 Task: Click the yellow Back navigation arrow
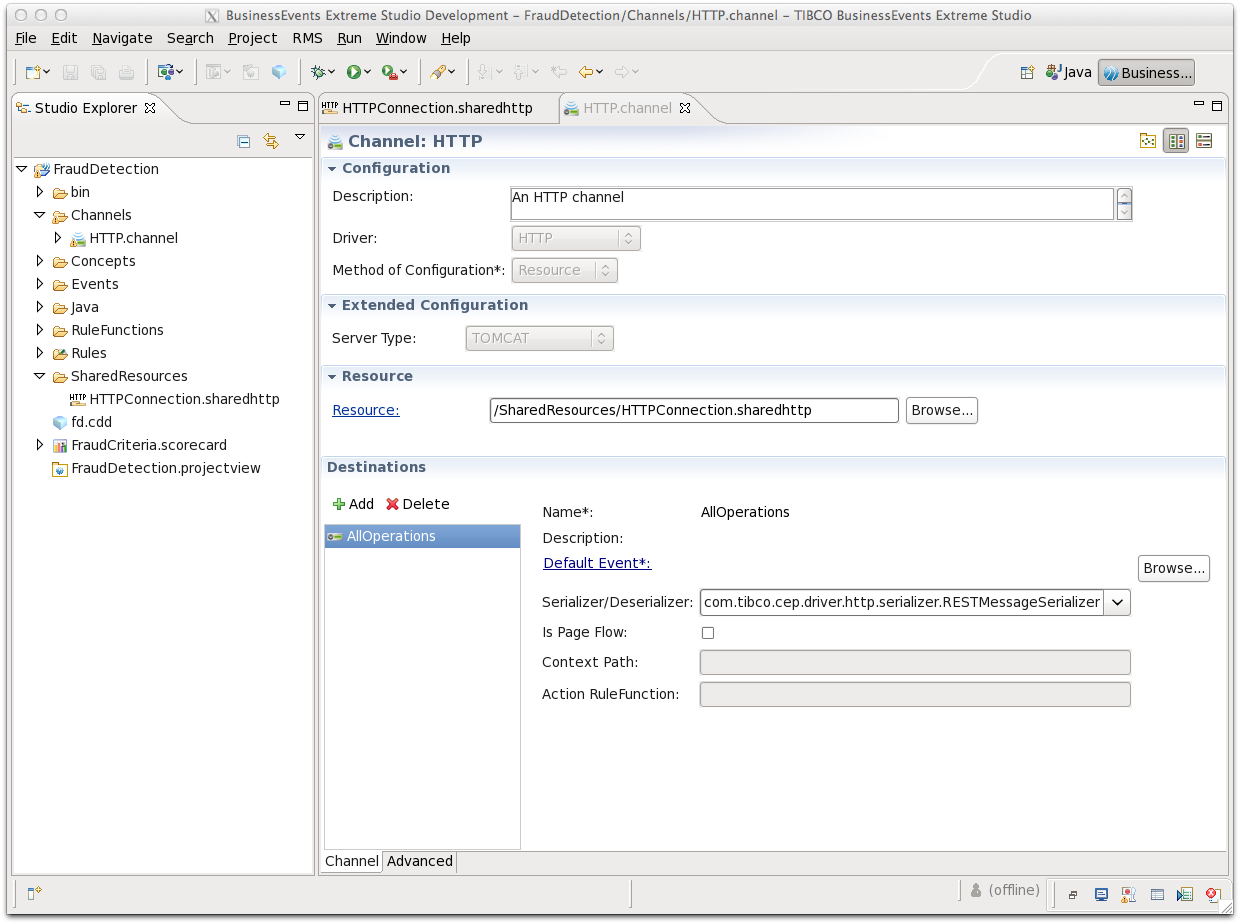pyautogui.click(x=586, y=72)
